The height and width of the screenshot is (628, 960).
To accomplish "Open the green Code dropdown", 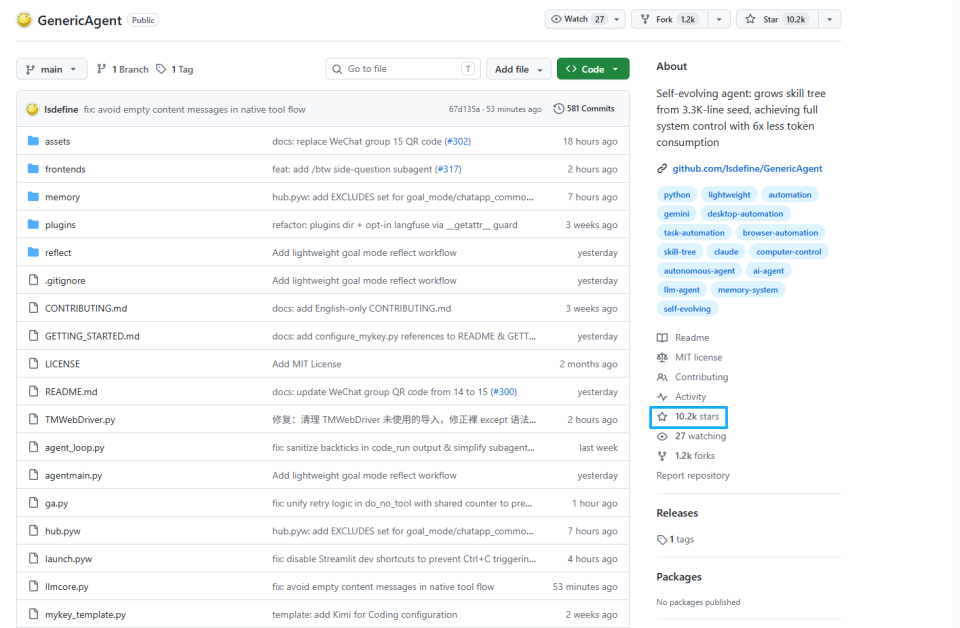I will [x=593, y=69].
